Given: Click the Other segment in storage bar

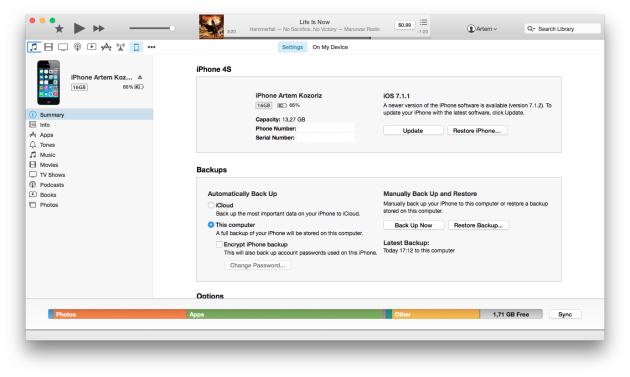Looking at the screenshot, I should (x=436, y=314).
